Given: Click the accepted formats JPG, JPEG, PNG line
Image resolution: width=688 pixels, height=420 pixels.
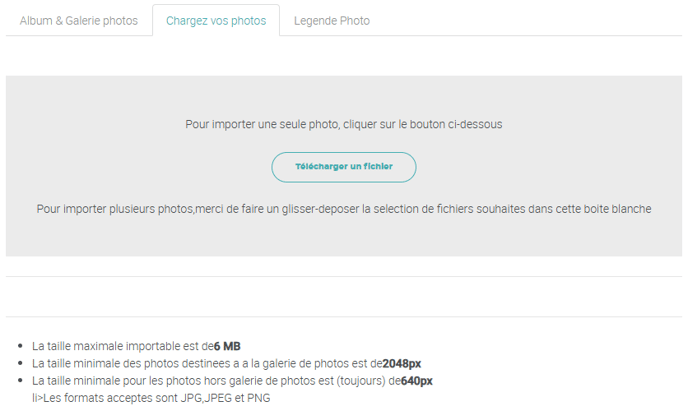Looking at the screenshot, I should coord(150,398).
